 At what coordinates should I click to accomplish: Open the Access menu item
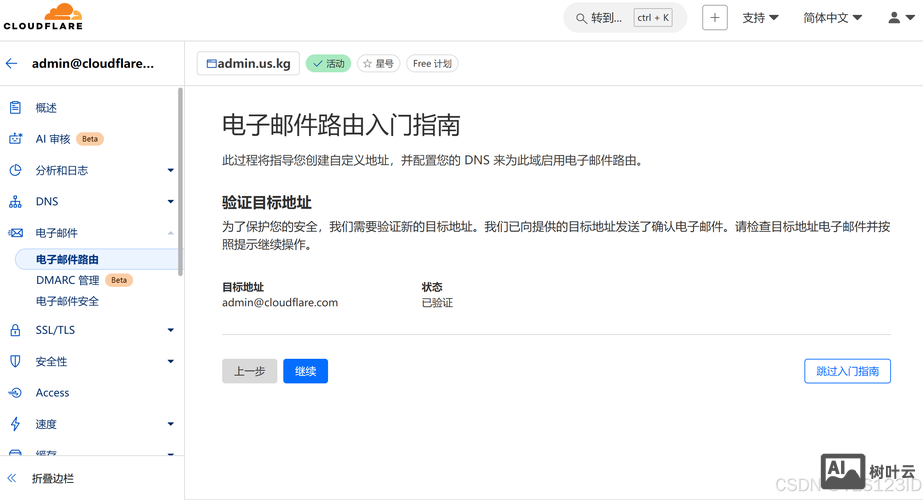[52, 393]
